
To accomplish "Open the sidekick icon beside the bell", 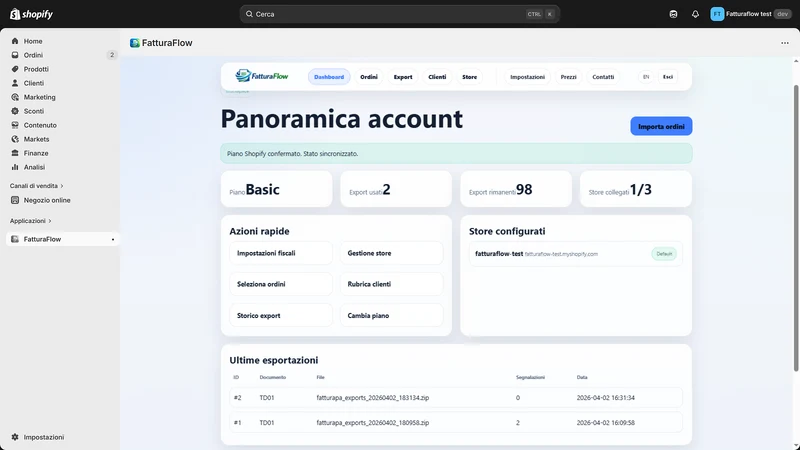I will point(673,14).
